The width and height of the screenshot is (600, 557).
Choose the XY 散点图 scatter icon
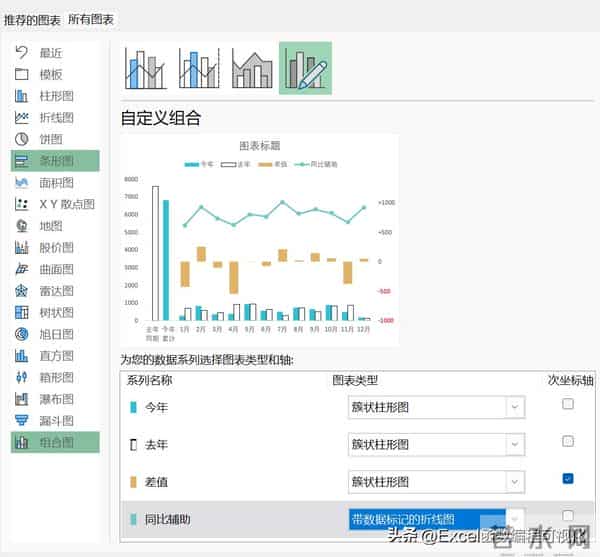coord(21,204)
